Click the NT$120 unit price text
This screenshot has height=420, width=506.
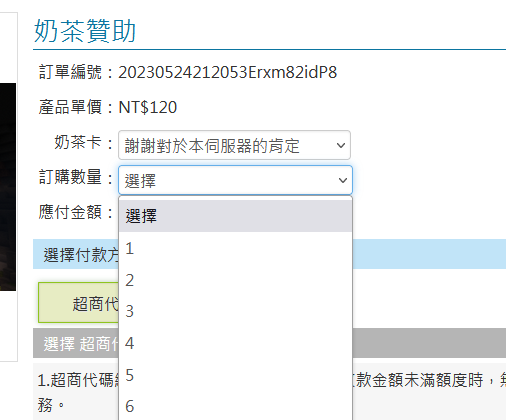click(x=148, y=107)
